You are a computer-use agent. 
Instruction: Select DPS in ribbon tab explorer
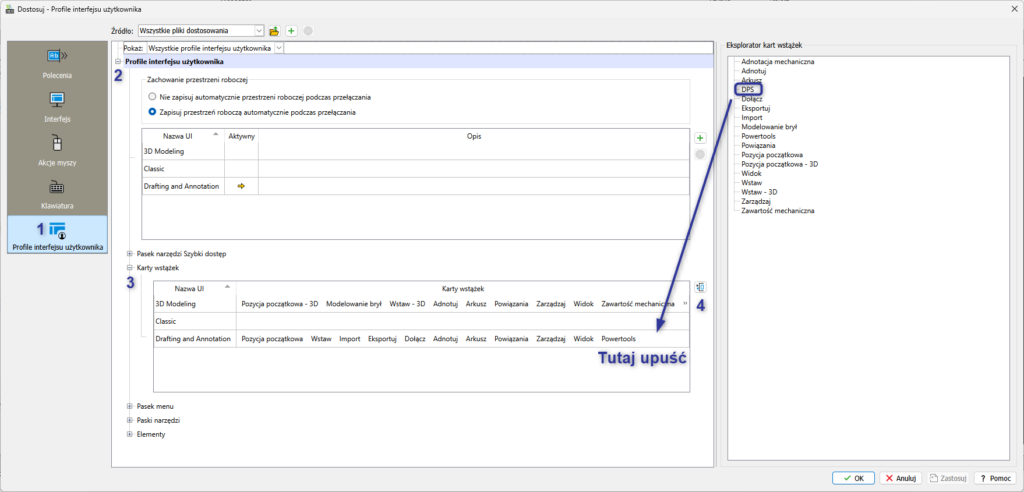coord(748,90)
